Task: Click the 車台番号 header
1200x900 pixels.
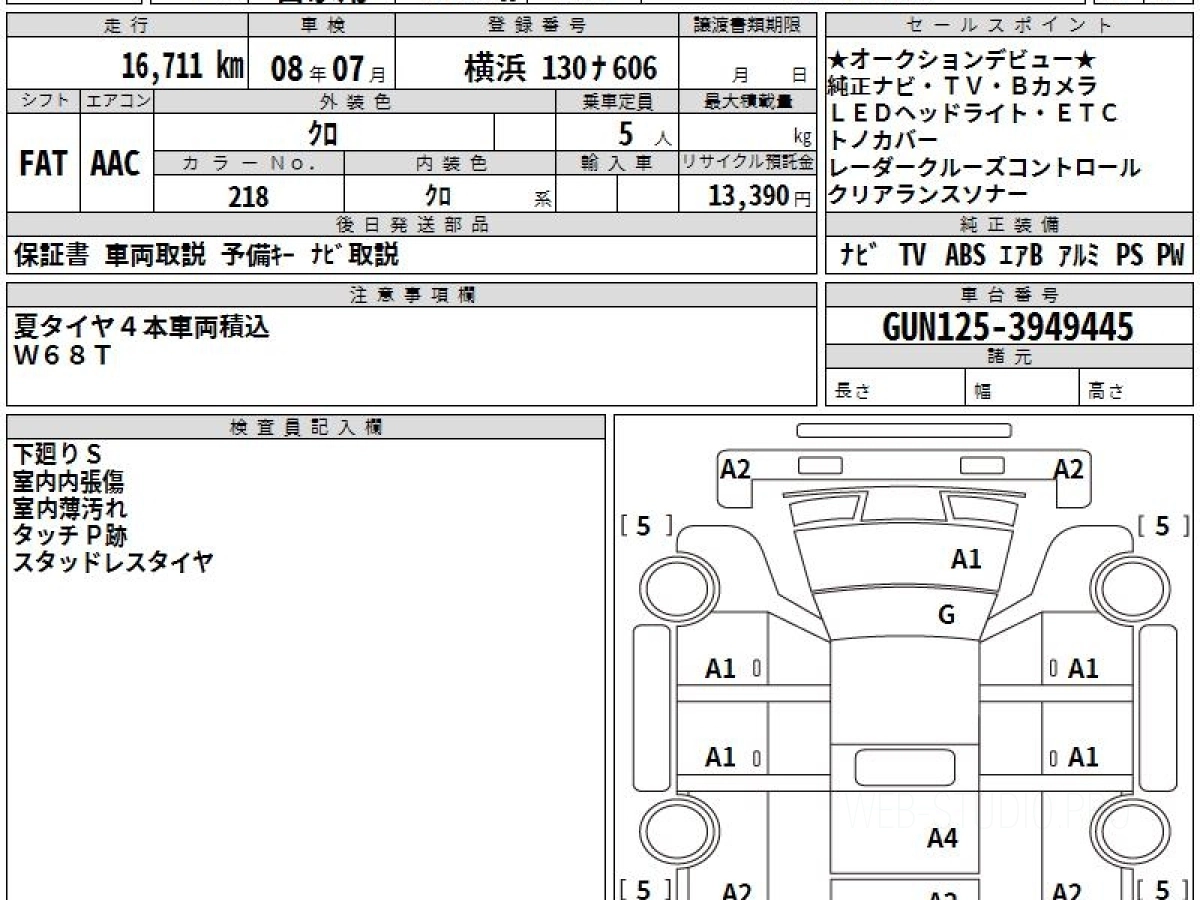Action: coord(1009,295)
